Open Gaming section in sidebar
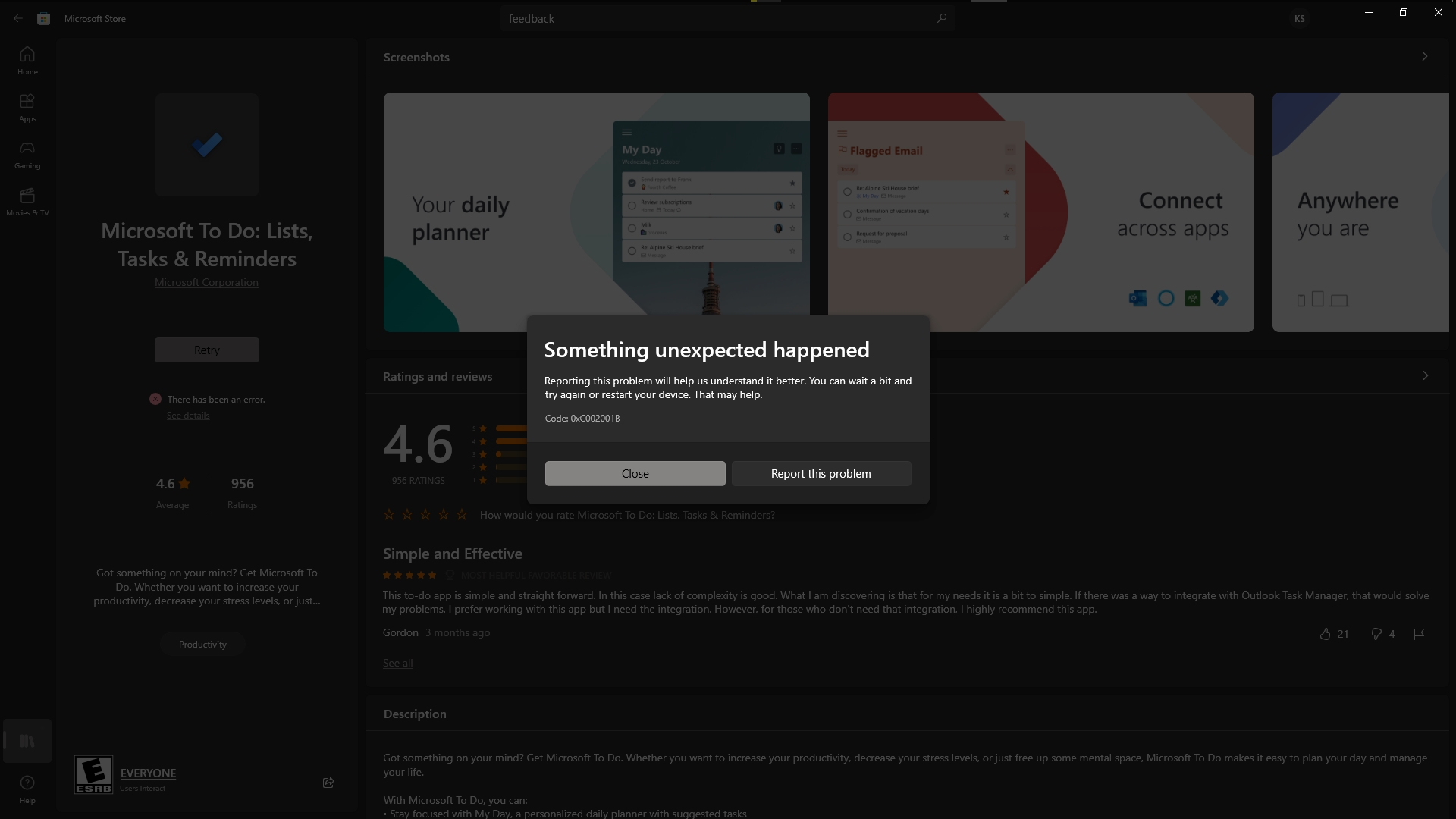Screen dimensions: 1456x819 tap(27, 155)
